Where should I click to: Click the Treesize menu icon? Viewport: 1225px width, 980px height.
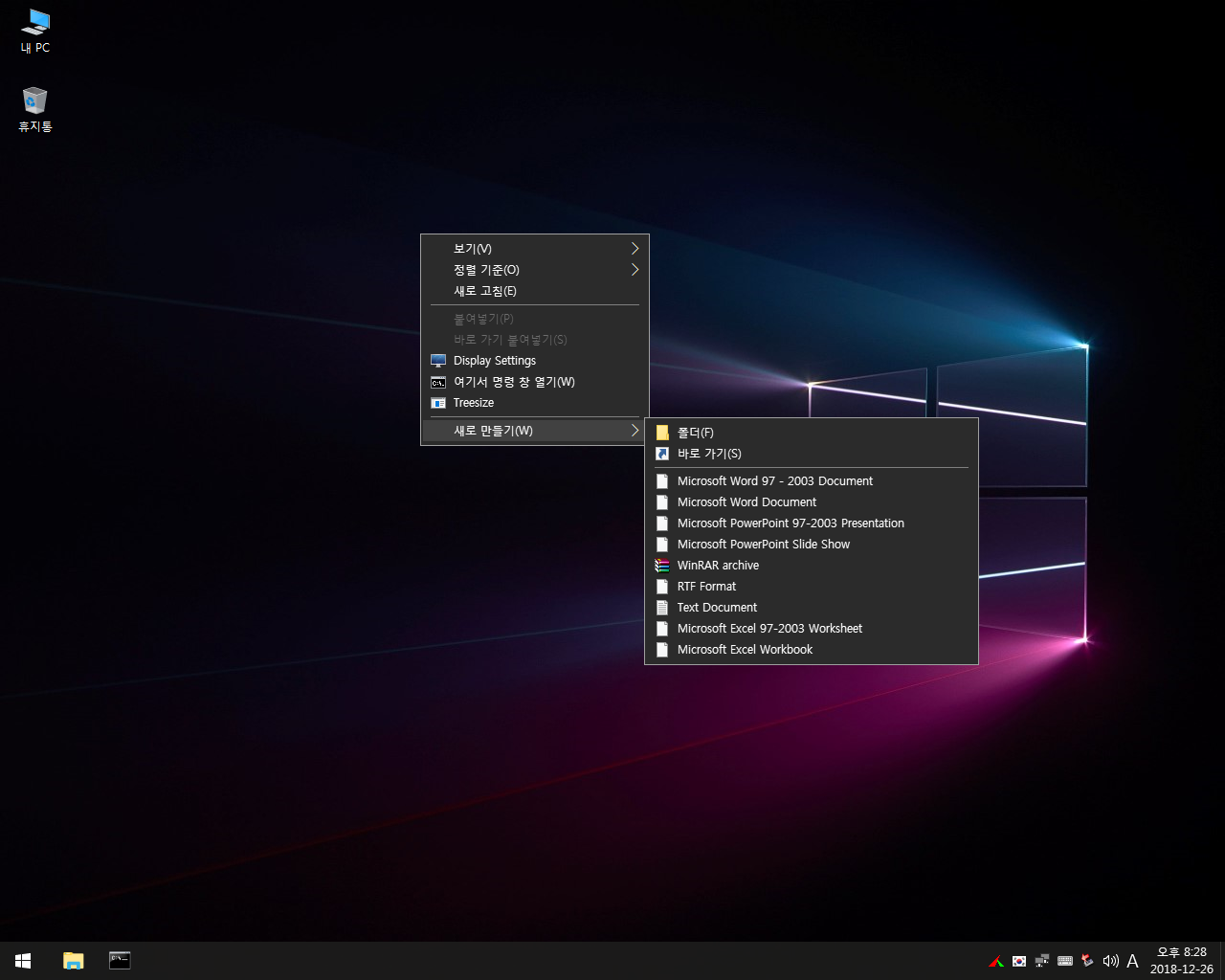pos(438,403)
